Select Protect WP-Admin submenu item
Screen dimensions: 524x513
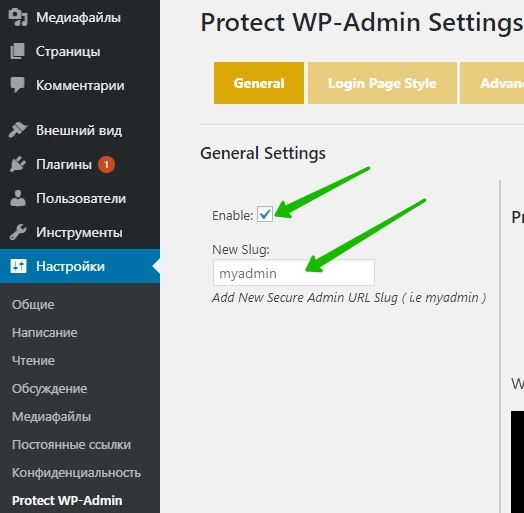tap(67, 501)
